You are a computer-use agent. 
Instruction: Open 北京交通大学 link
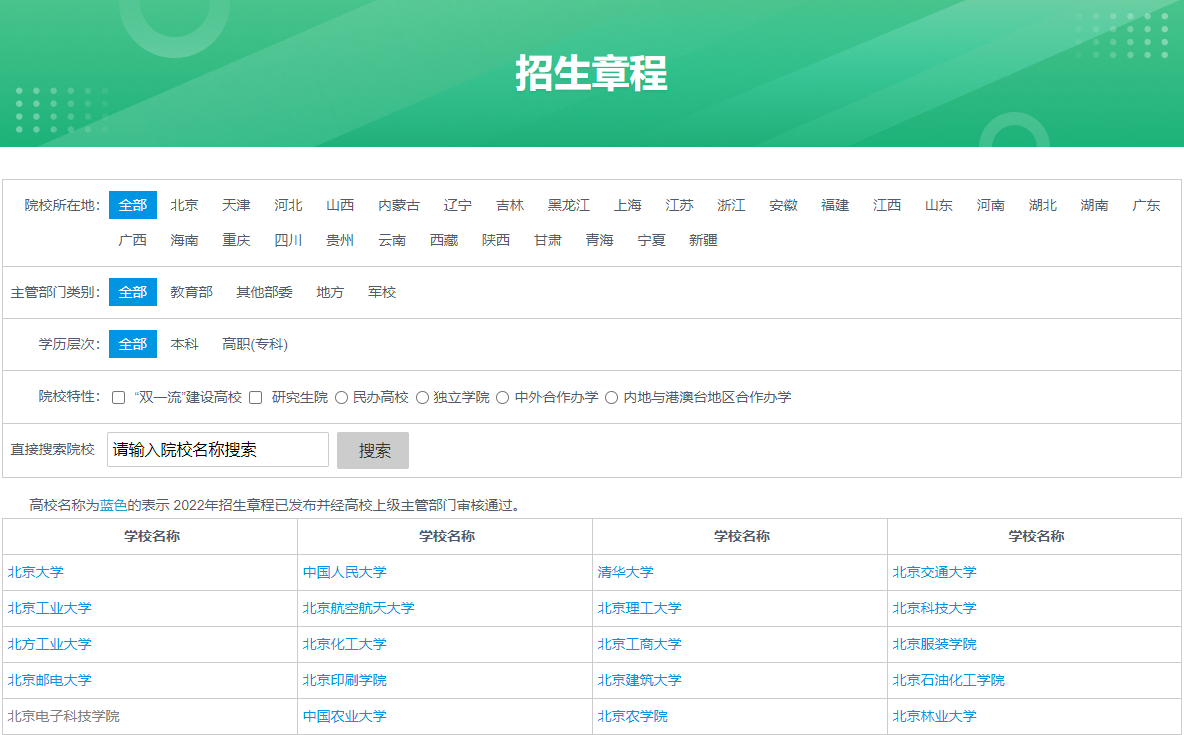[x=935, y=572]
